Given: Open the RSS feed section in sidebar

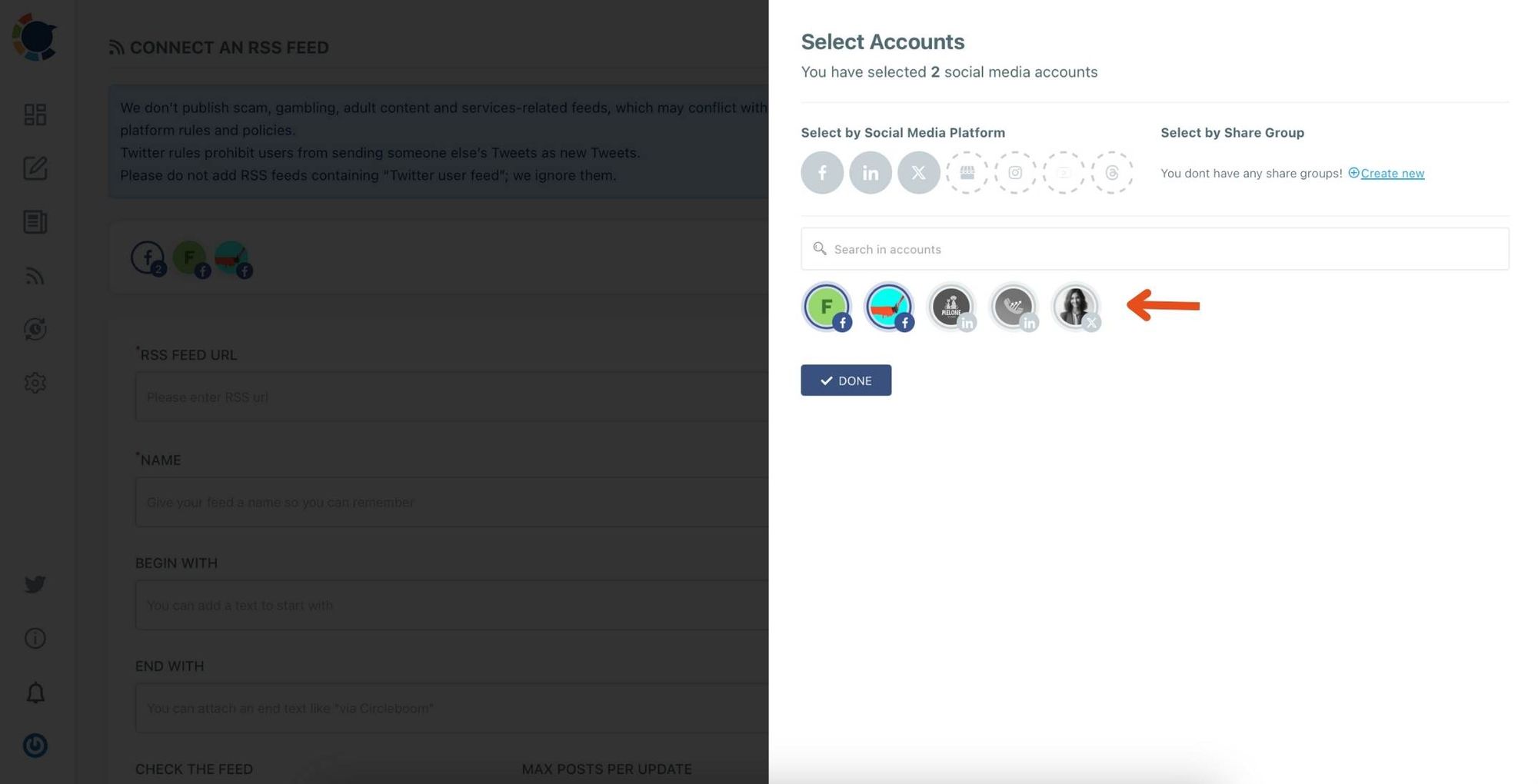Looking at the screenshot, I should click(35, 275).
